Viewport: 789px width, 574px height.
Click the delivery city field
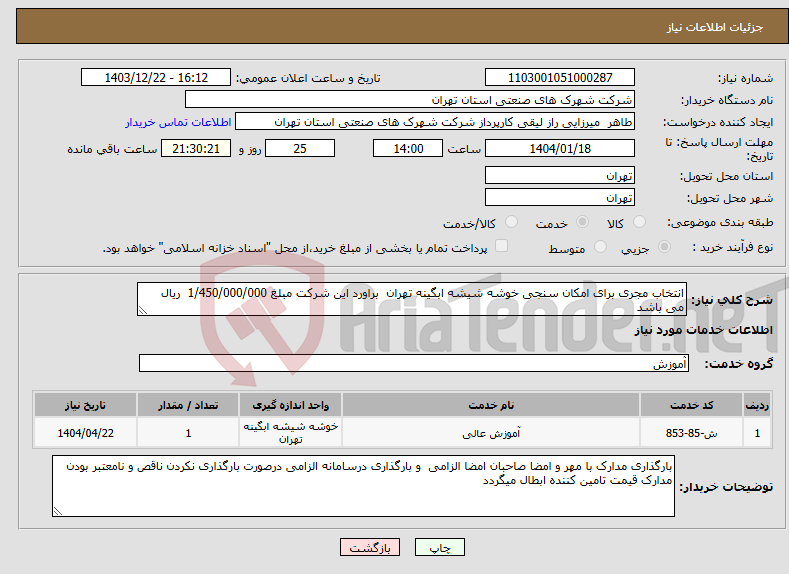coord(560,197)
